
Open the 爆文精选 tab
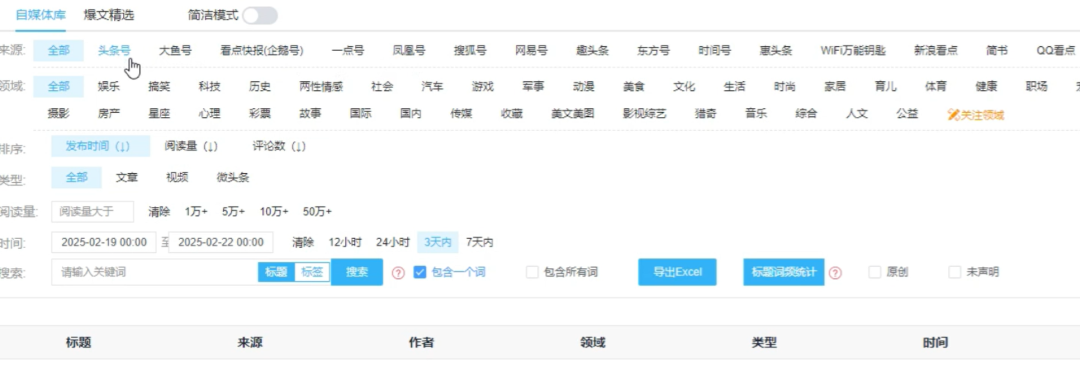[109, 14]
